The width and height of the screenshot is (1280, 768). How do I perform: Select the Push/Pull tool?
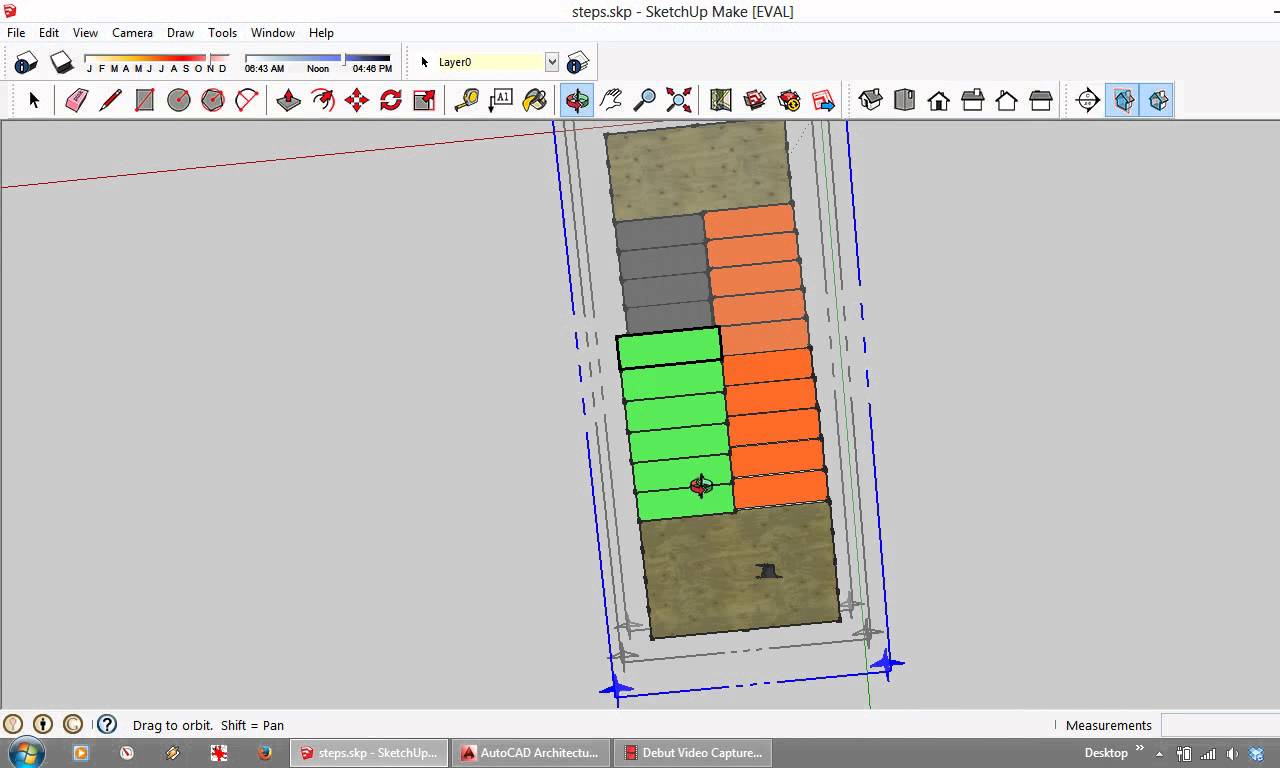pyautogui.click(x=288, y=100)
